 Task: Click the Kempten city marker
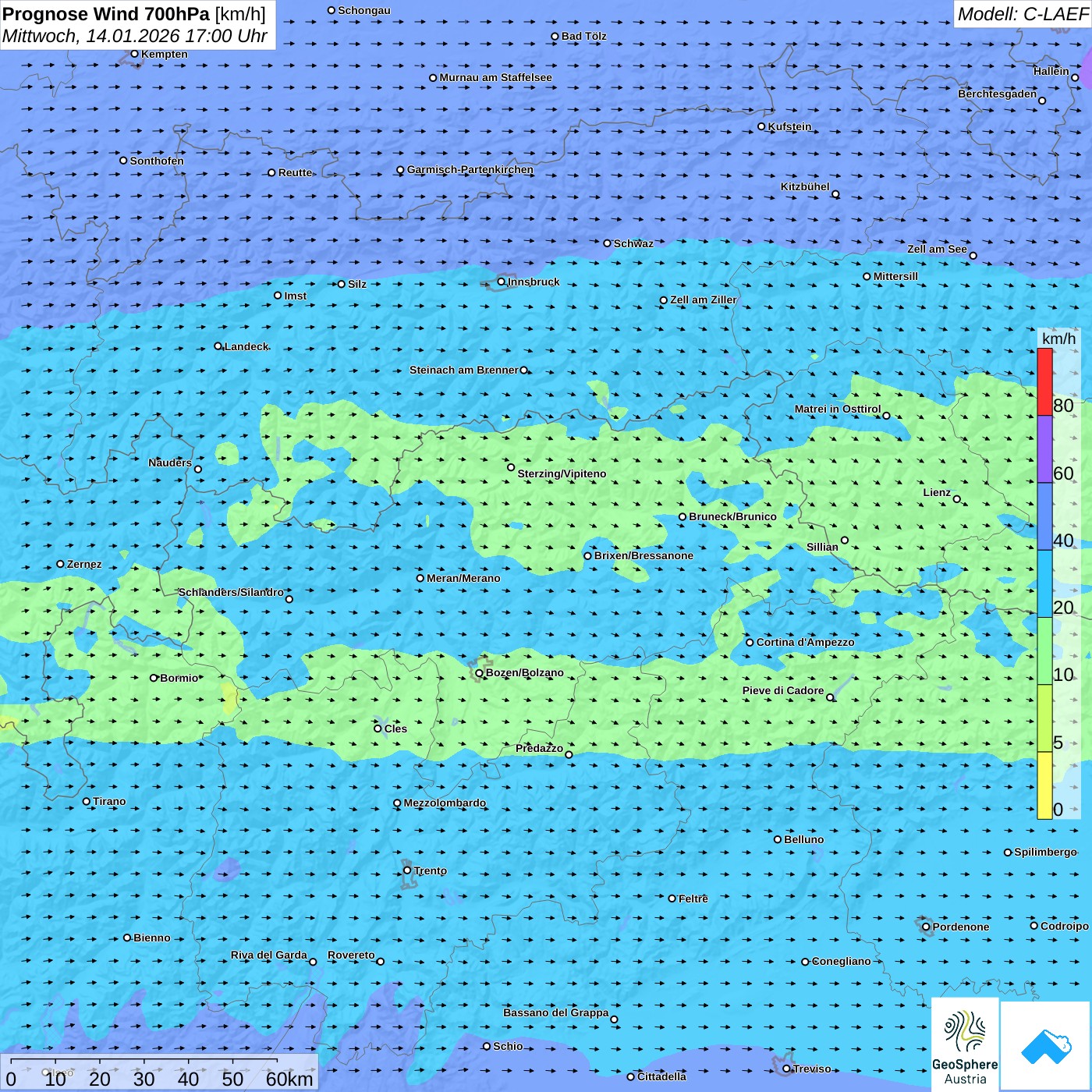134,54
